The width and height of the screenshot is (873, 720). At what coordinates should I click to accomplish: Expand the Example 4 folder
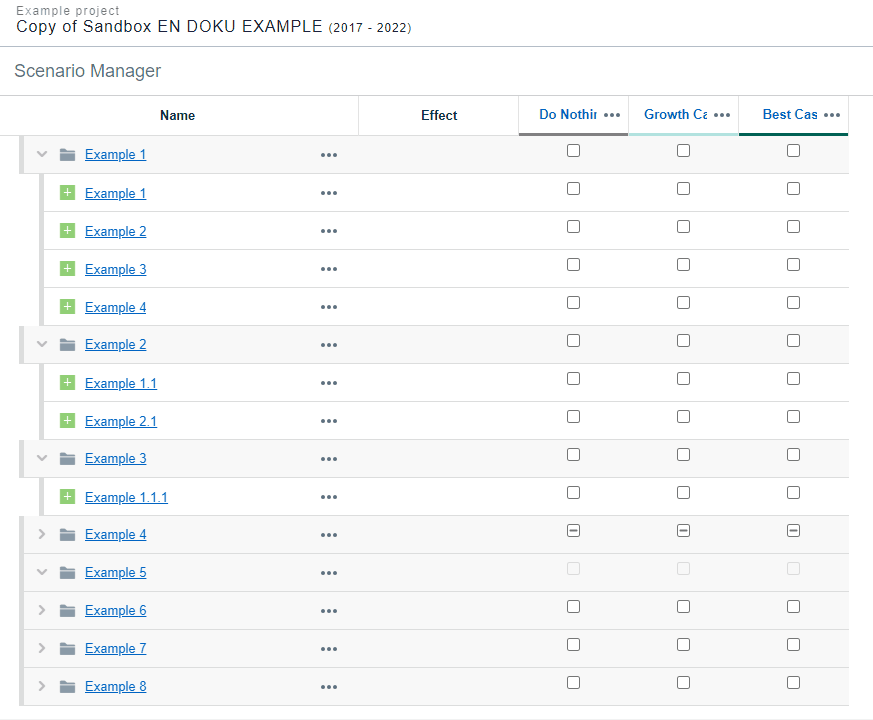[42, 535]
